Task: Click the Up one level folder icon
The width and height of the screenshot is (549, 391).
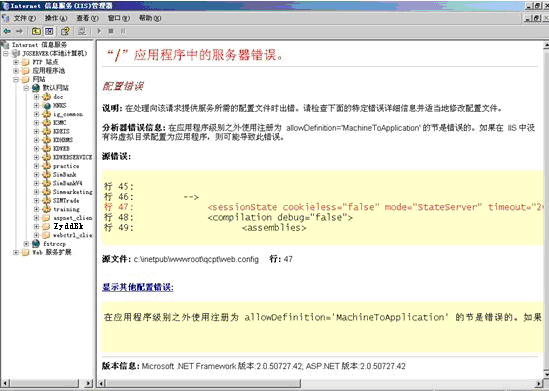Action: (x=36, y=32)
